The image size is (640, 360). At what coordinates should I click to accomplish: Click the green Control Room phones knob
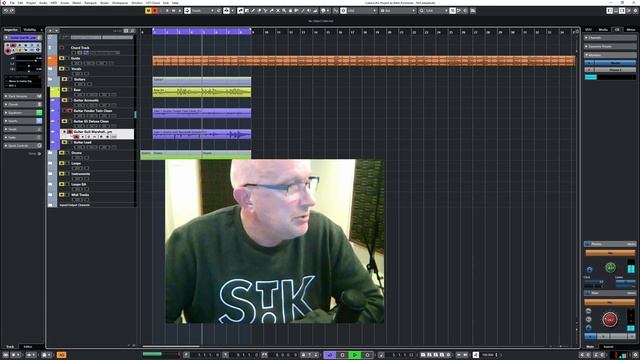tap(610, 268)
